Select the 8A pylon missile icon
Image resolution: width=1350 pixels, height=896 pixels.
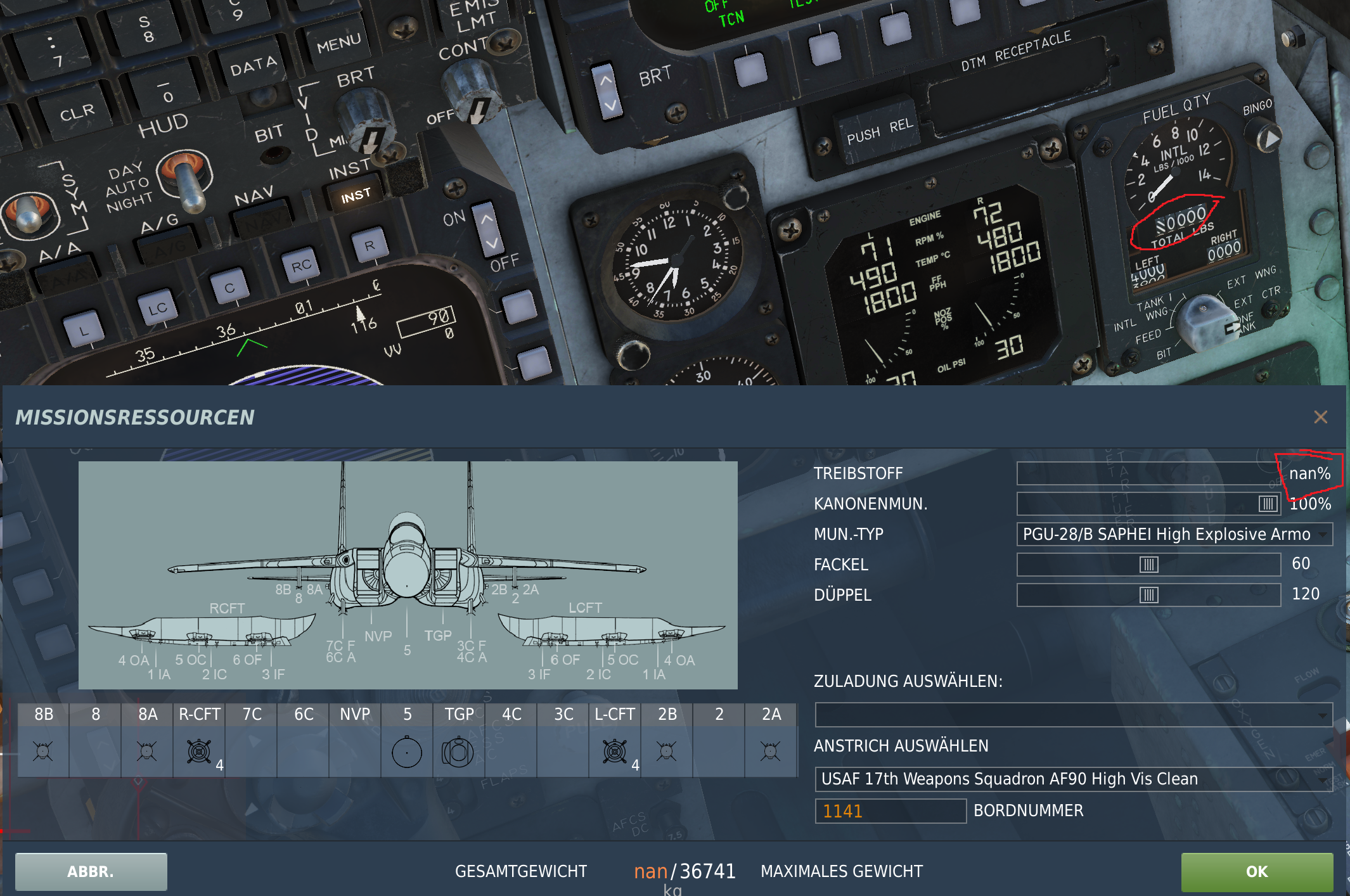coord(147,752)
